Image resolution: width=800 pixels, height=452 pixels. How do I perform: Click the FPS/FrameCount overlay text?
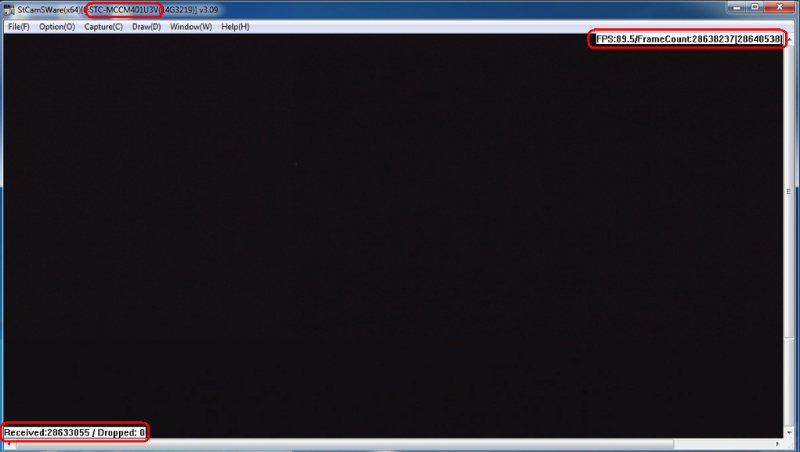(686, 39)
